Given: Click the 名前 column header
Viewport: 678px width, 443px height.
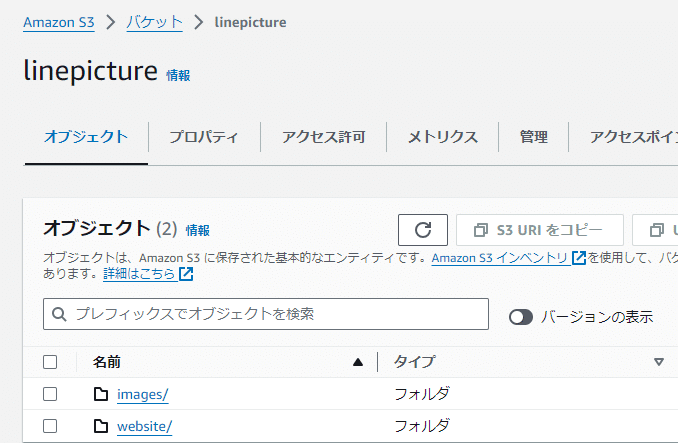Looking at the screenshot, I should pyautogui.click(x=106, y=362).
